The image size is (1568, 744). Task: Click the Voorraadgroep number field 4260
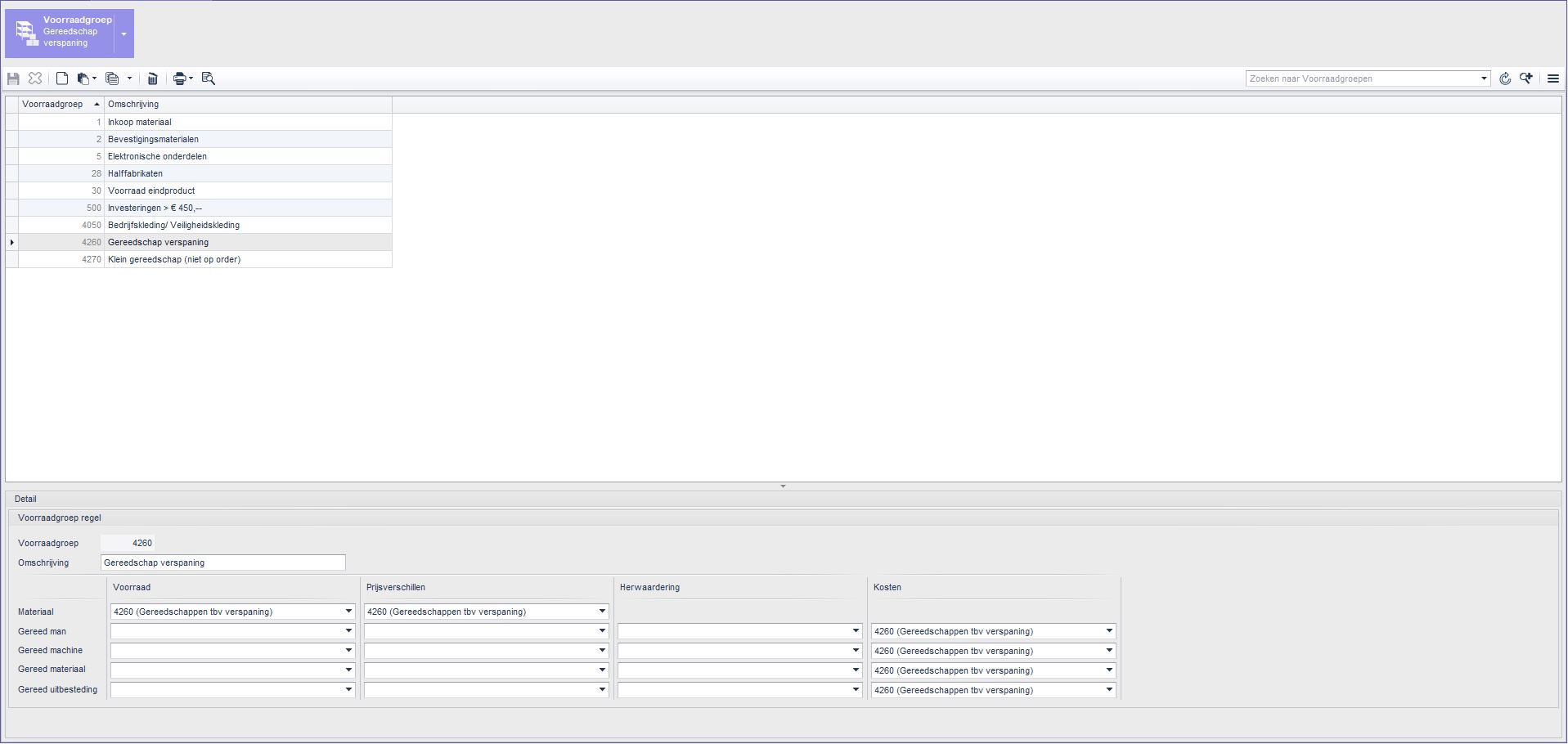click(128, 543)
